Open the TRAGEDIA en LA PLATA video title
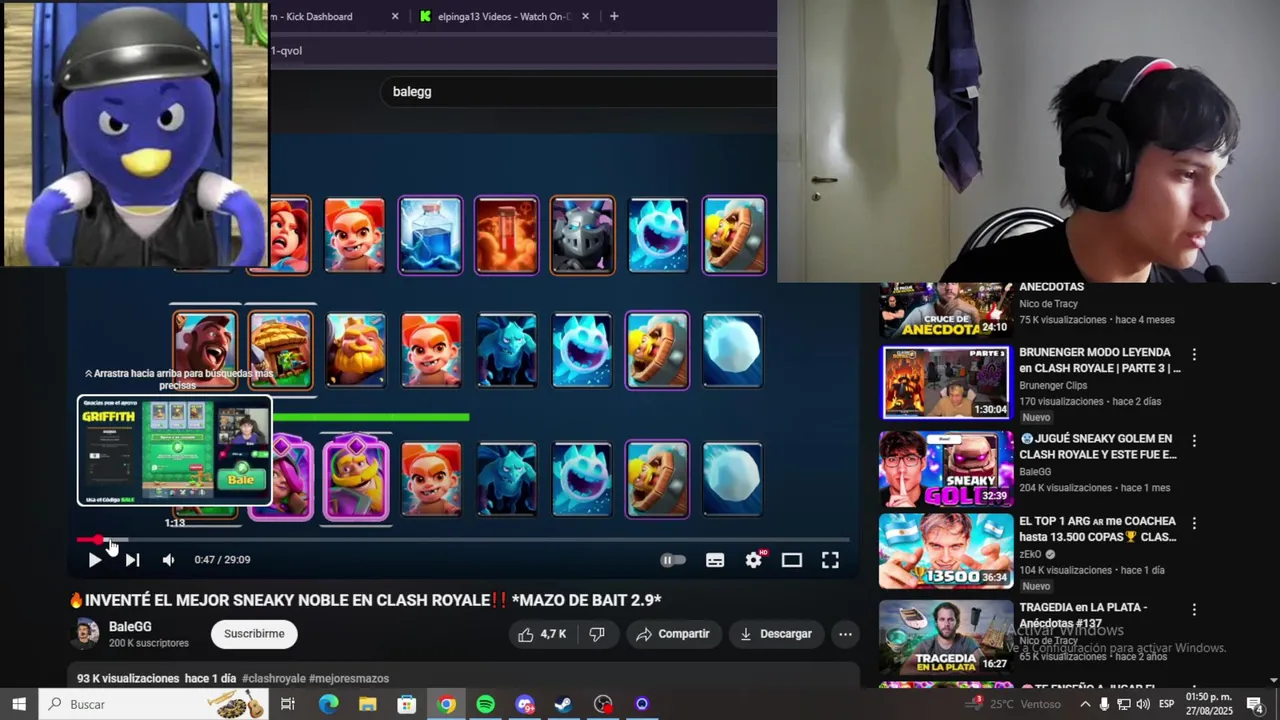This screenshot has width=1280, height=720. 1082,615
